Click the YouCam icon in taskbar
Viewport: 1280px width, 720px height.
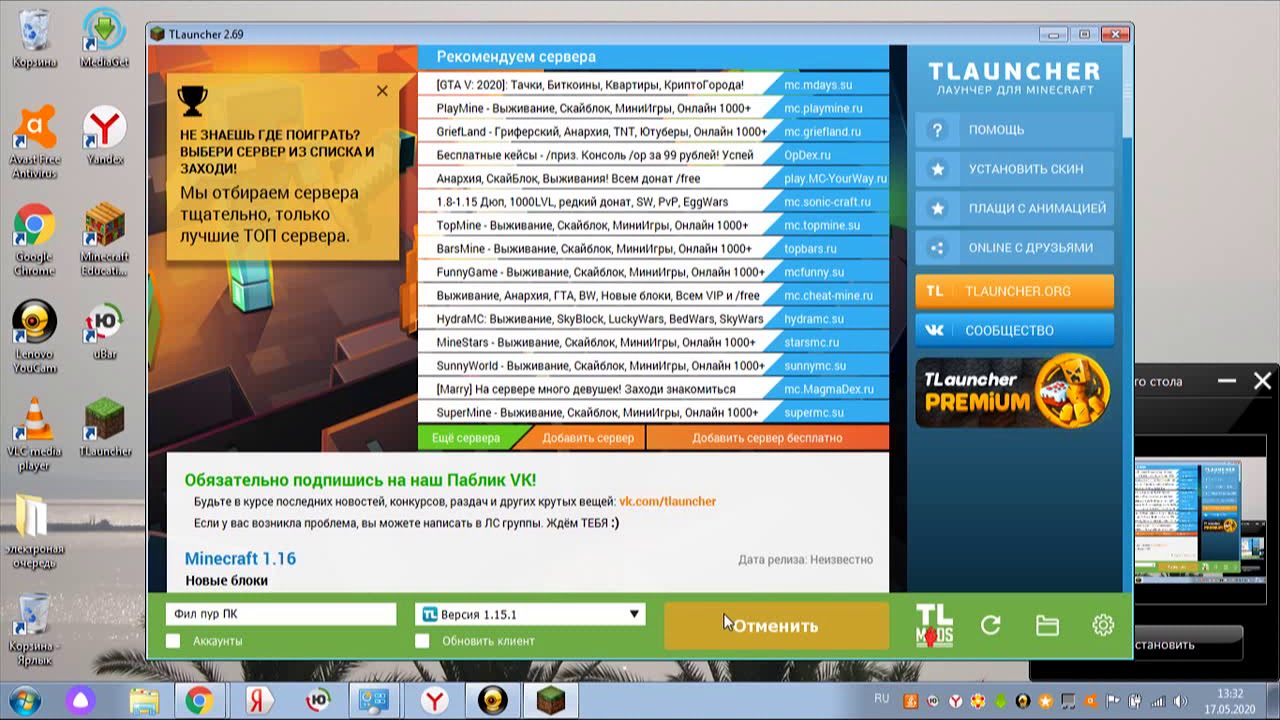[x=492, y=700]
